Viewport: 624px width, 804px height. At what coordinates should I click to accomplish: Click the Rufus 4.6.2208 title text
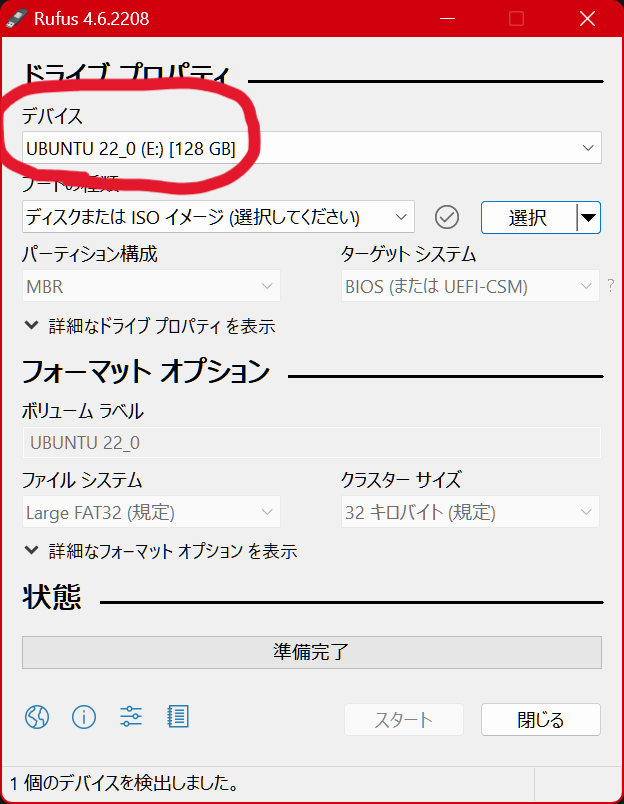[x=92, y=19]
